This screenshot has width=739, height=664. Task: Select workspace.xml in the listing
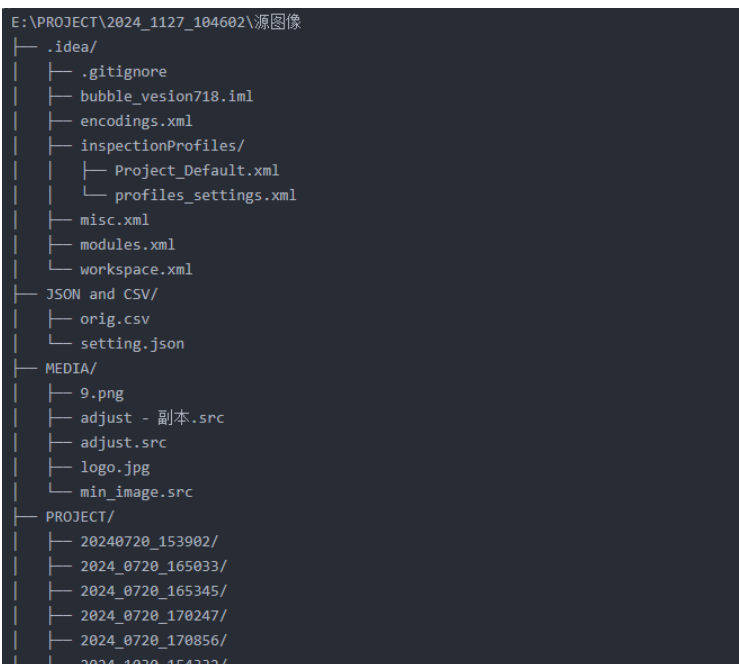[136, 270]
